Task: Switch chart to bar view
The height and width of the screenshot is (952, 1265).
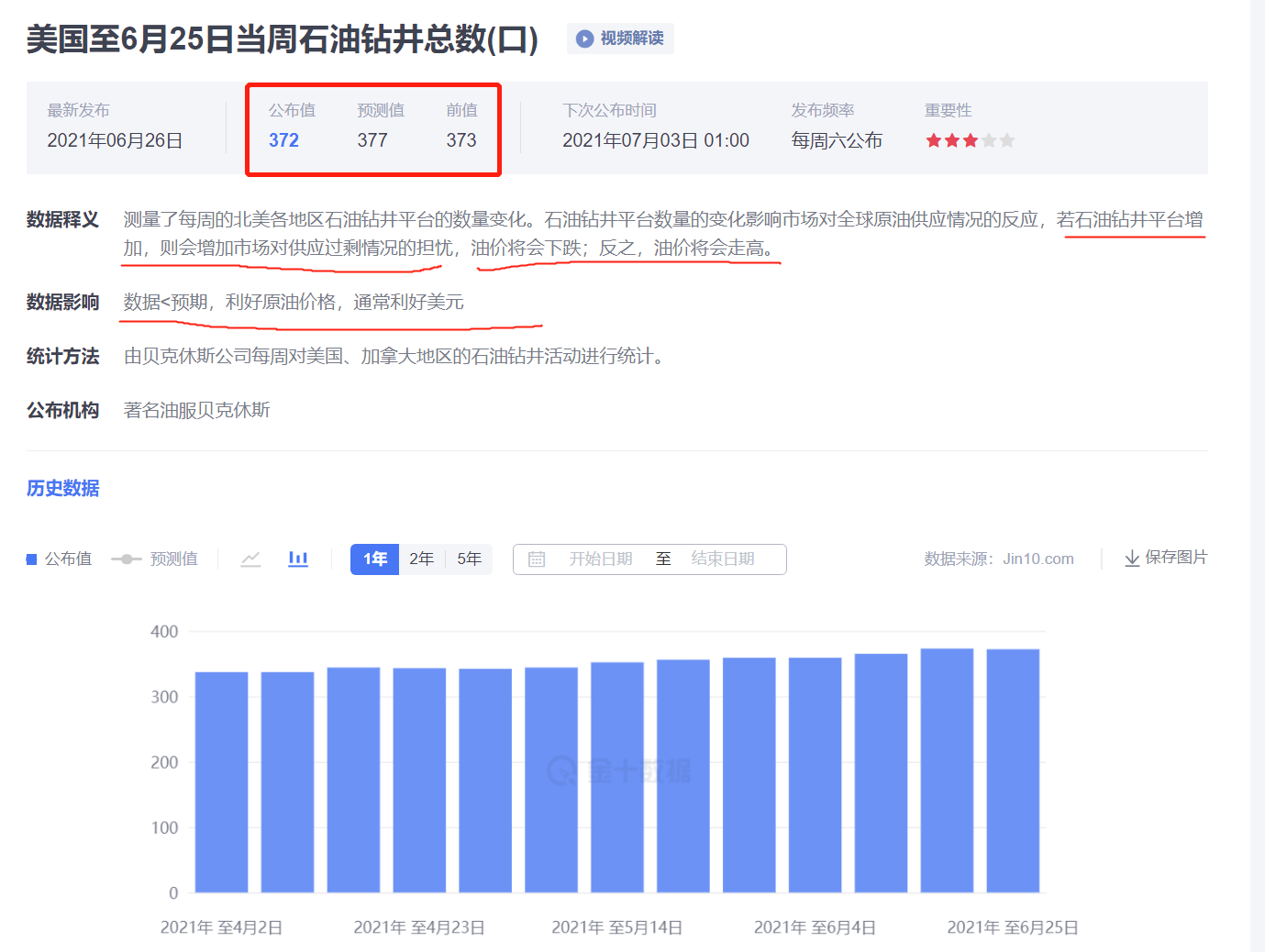Action: coord(298,559)
